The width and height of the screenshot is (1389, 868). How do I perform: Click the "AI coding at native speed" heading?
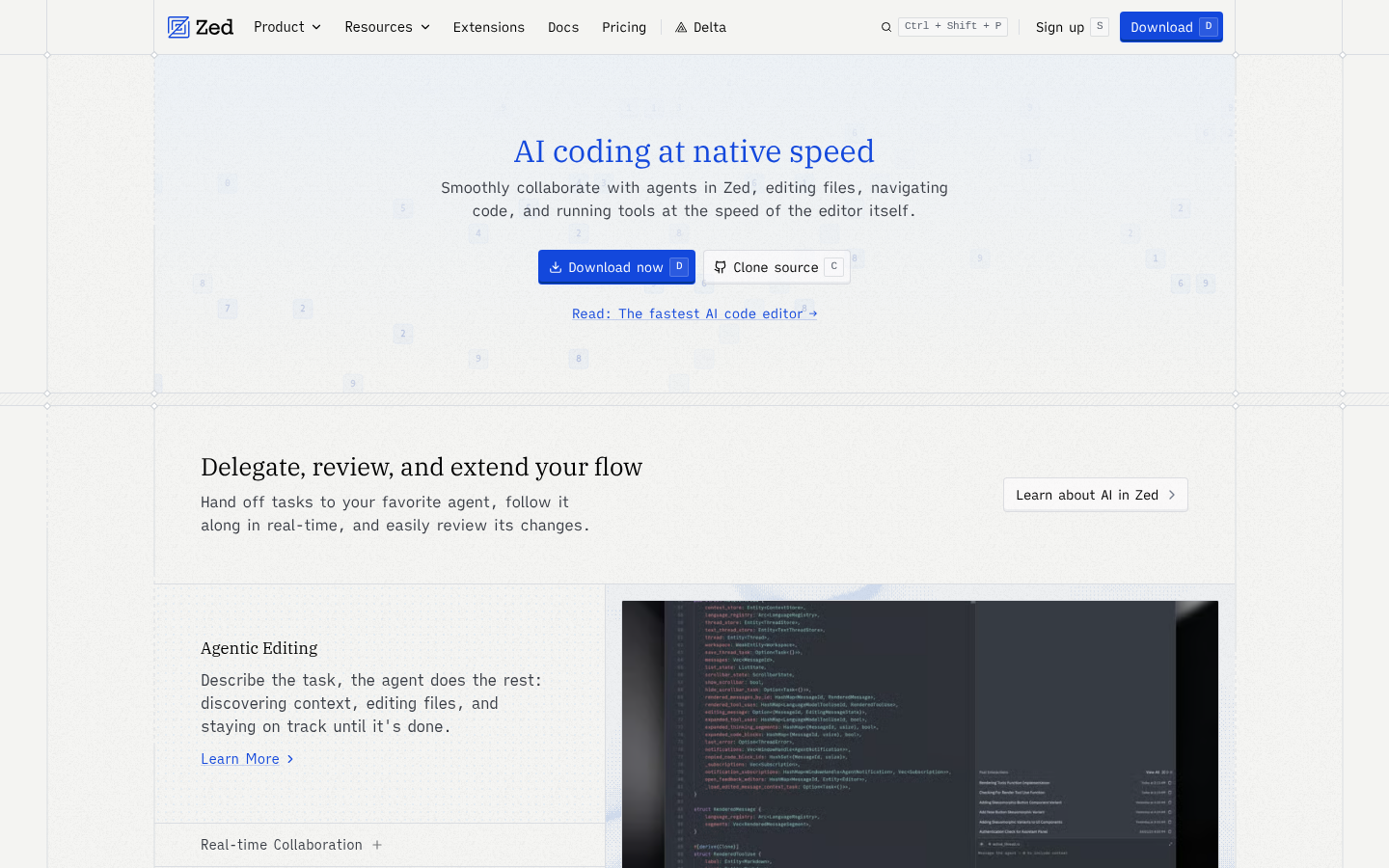tap(694, 151)
